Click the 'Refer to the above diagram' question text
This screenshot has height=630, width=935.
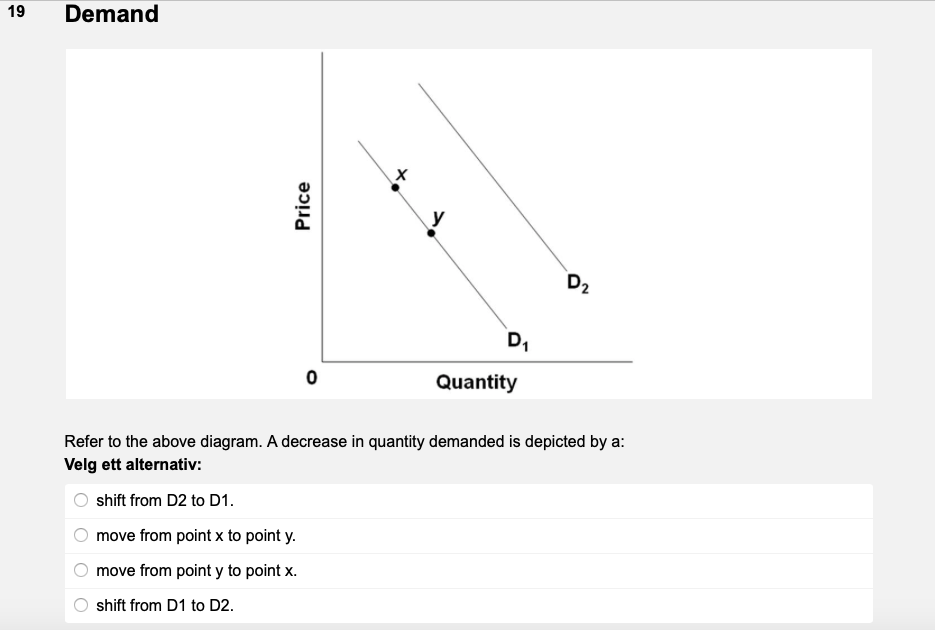(x=344, y=442)
